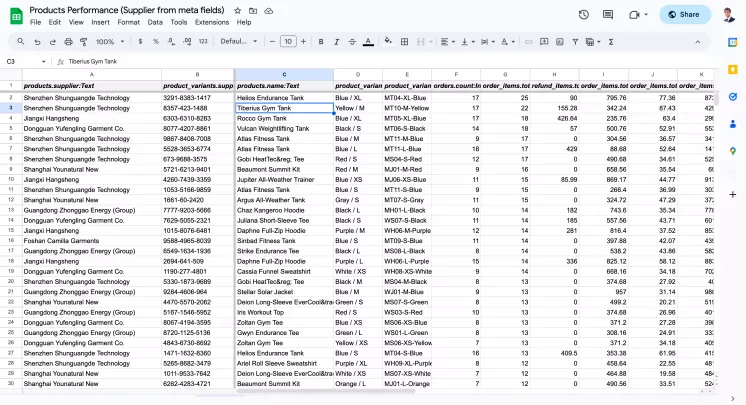Insert a chart icon
The height and width of the screenshot is (405, 746).
(x=560, y=42)
